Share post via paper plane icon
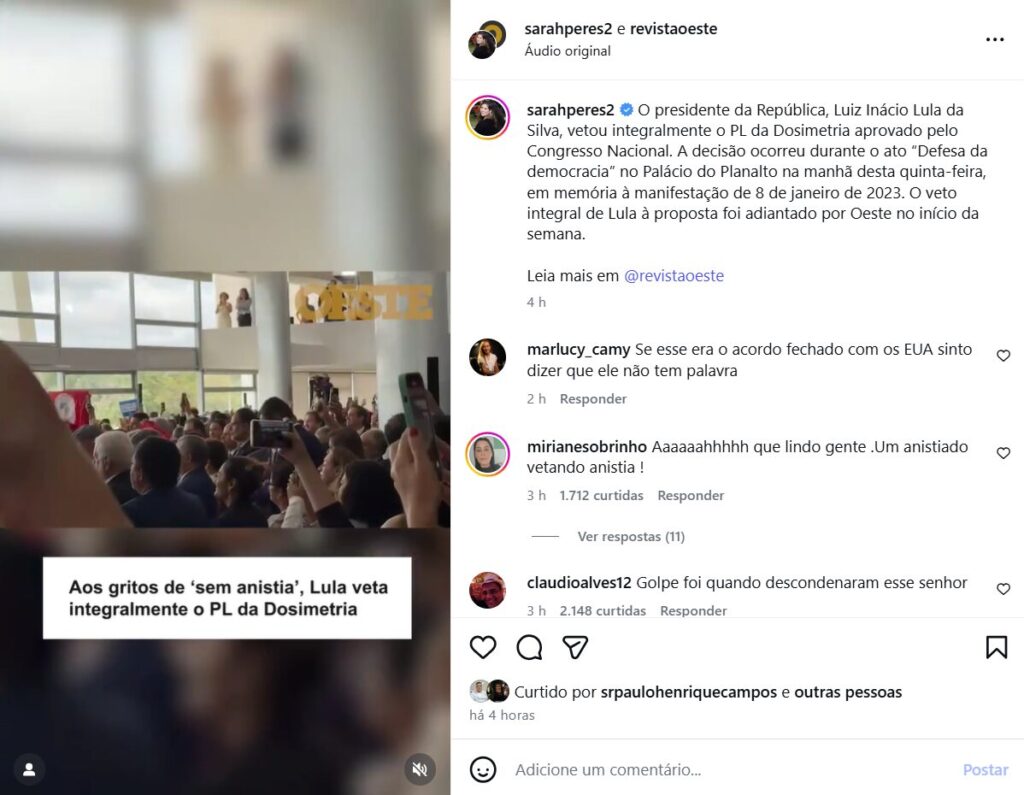The image size is (1024, 795). (575, 647)
